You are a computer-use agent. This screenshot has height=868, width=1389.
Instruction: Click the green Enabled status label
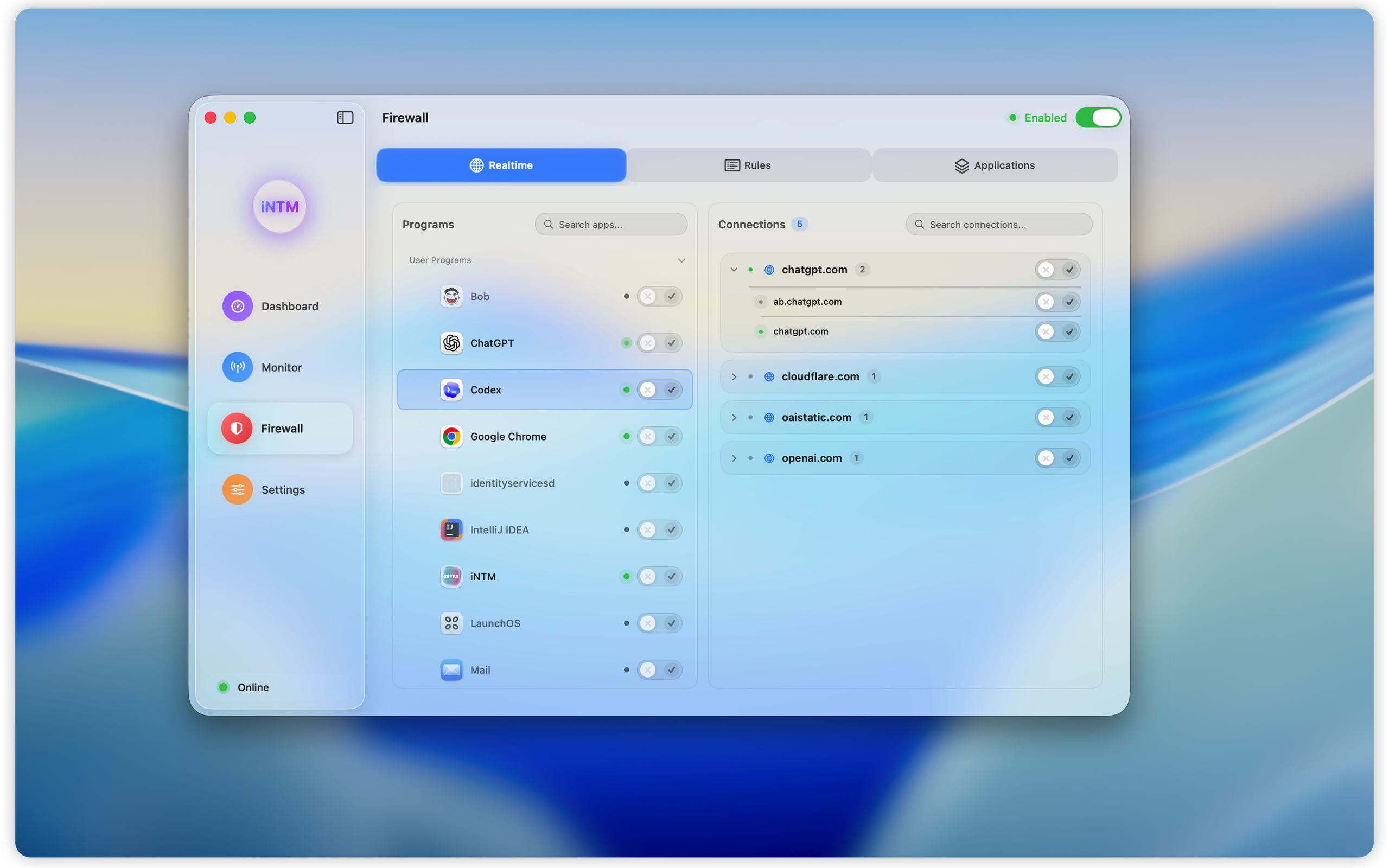[x=1045, y=118]
